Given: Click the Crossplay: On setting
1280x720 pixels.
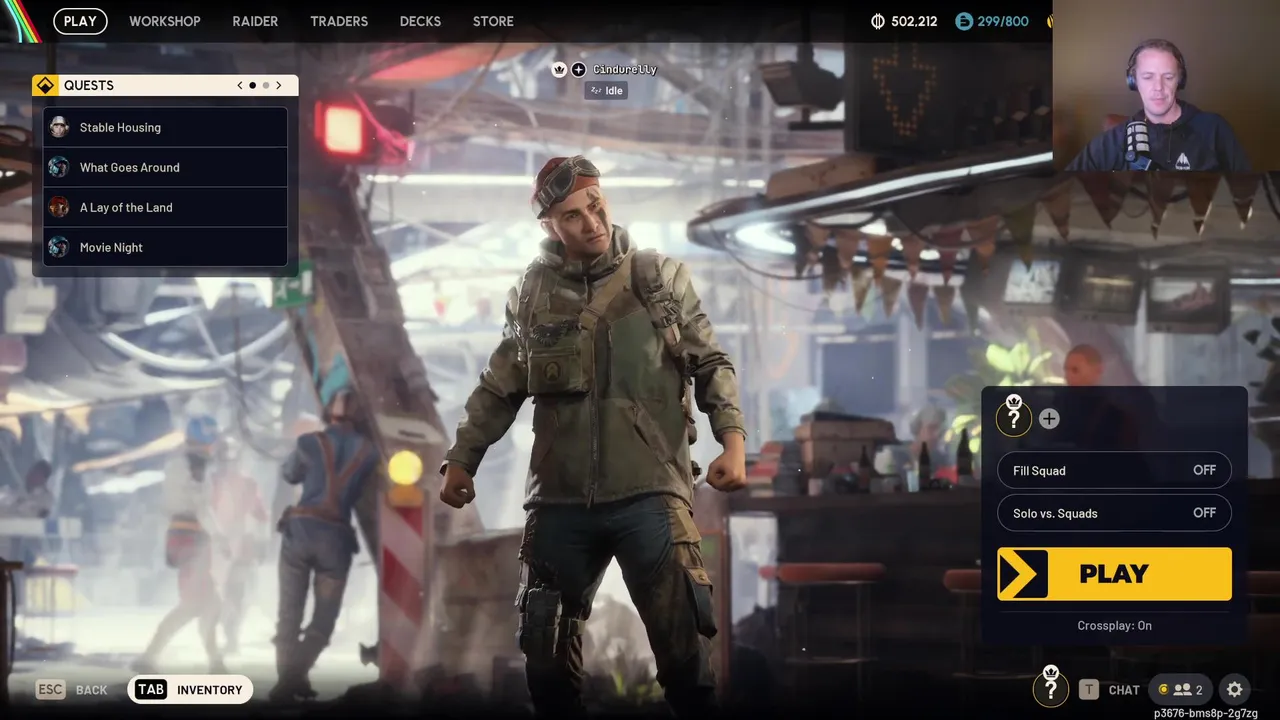Looking at the screenshot, I should pos(1114,625).
